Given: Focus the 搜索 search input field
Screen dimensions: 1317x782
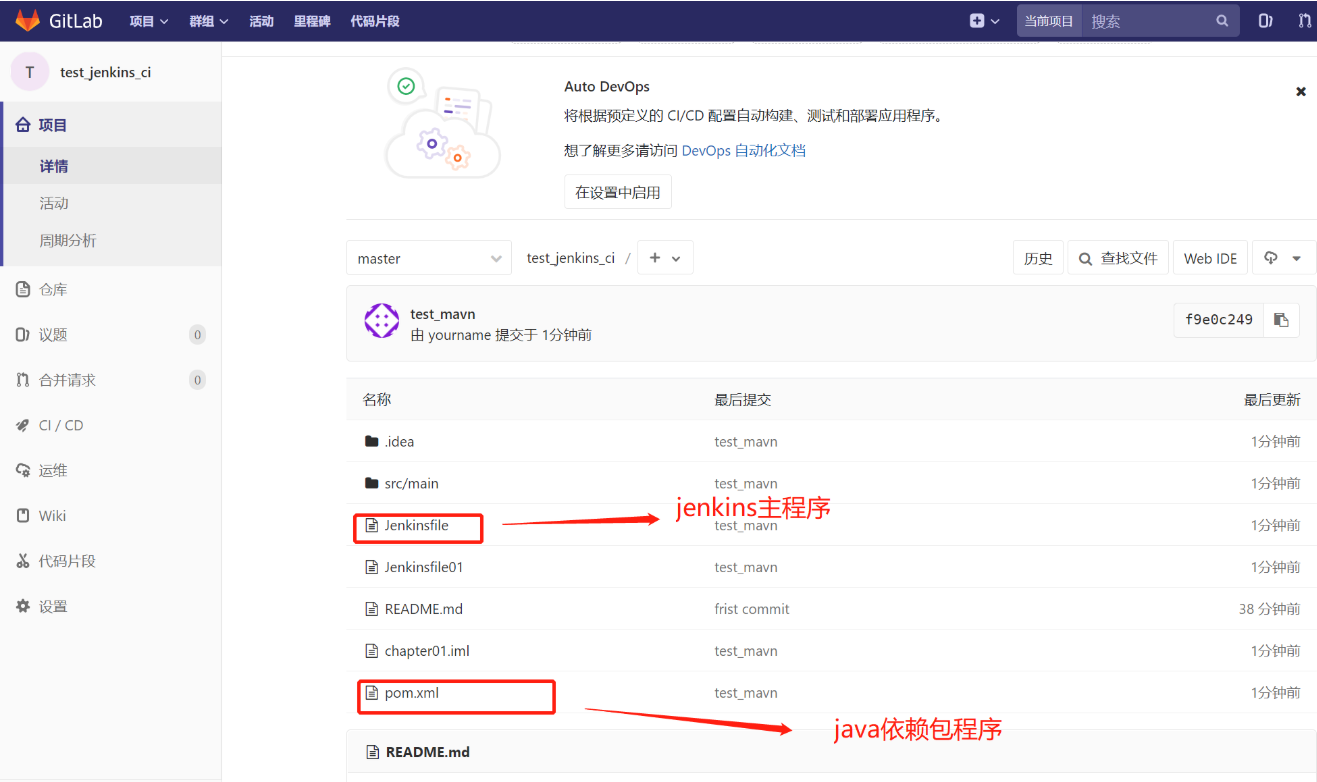Looking at the screenshot, I should (x=1148, y=21).
